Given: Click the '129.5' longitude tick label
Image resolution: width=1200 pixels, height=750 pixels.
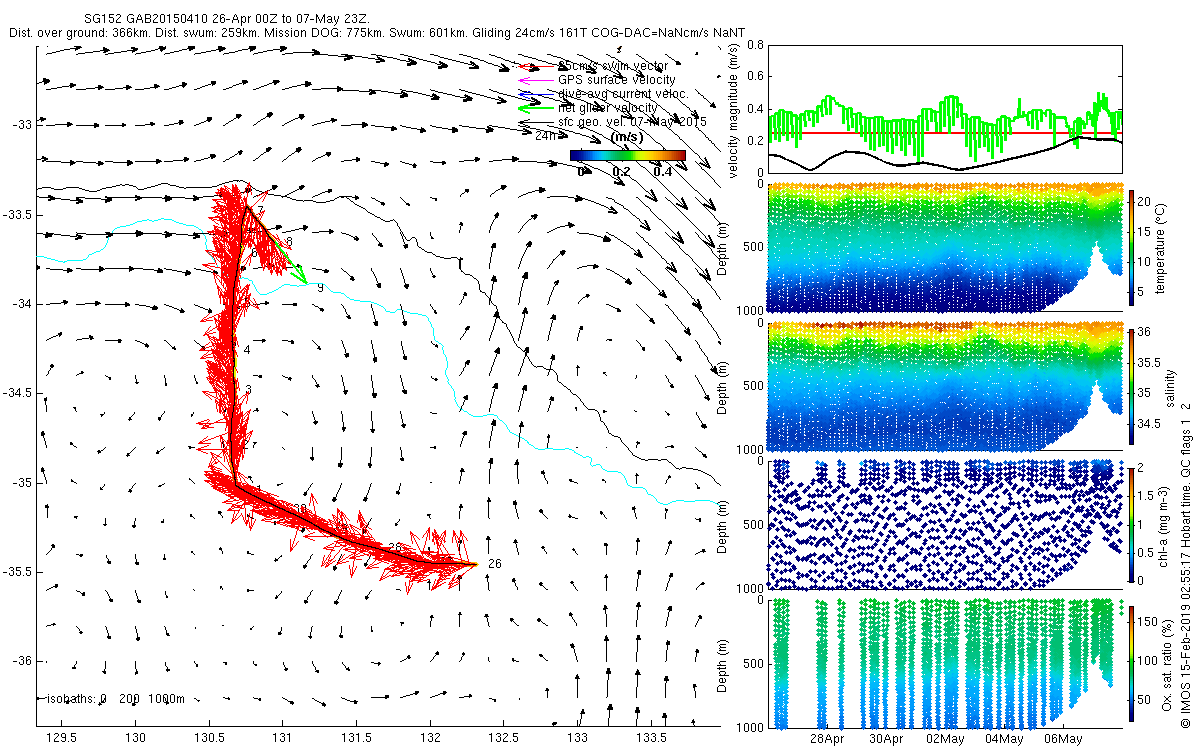Looking at the screenshot, I should [62, 738].
